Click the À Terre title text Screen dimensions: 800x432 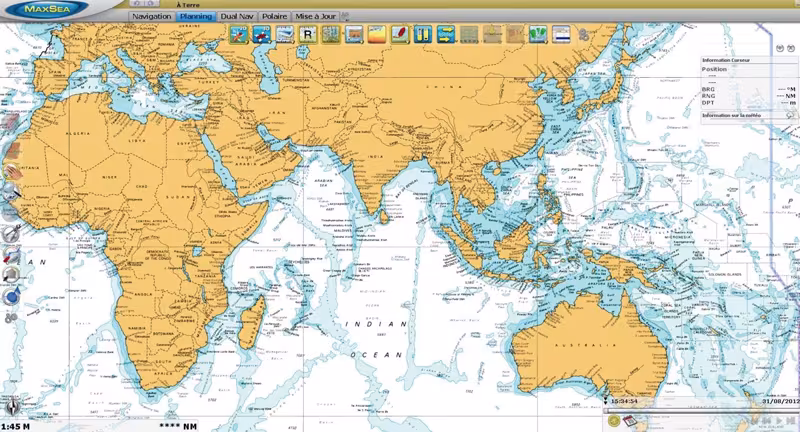[188, 5]
